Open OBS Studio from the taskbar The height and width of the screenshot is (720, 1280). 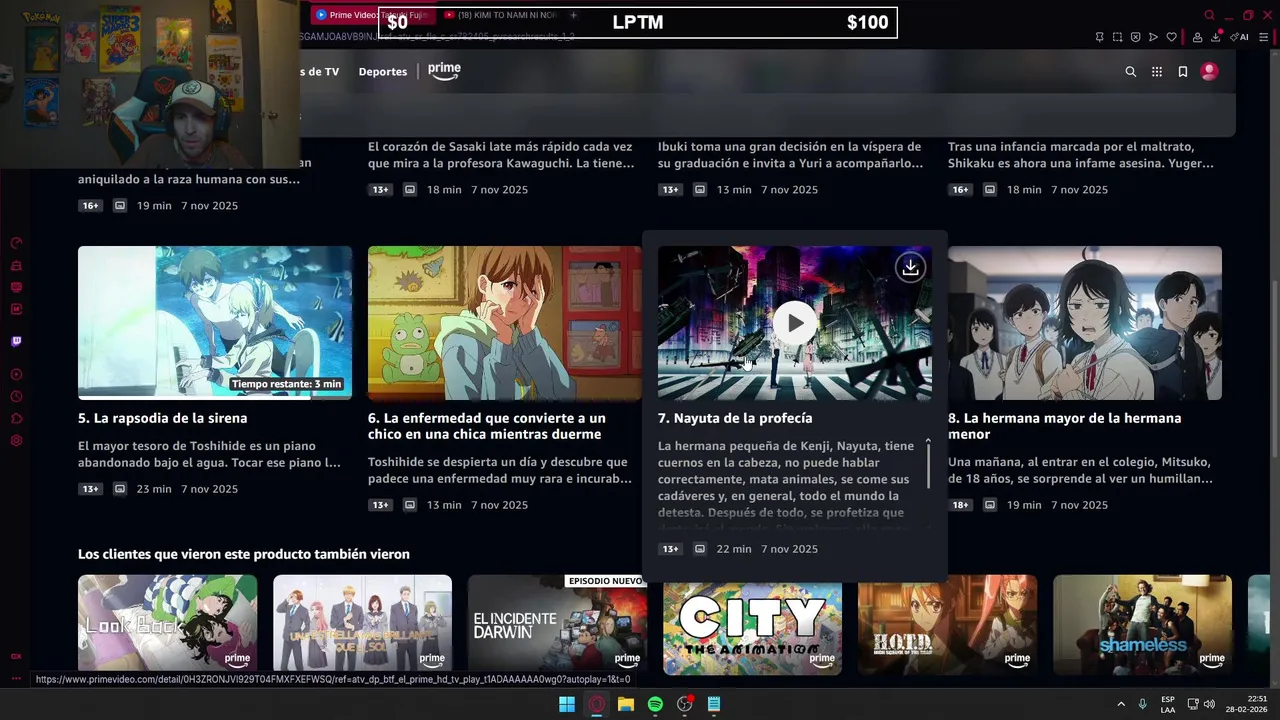pos(685,704)
